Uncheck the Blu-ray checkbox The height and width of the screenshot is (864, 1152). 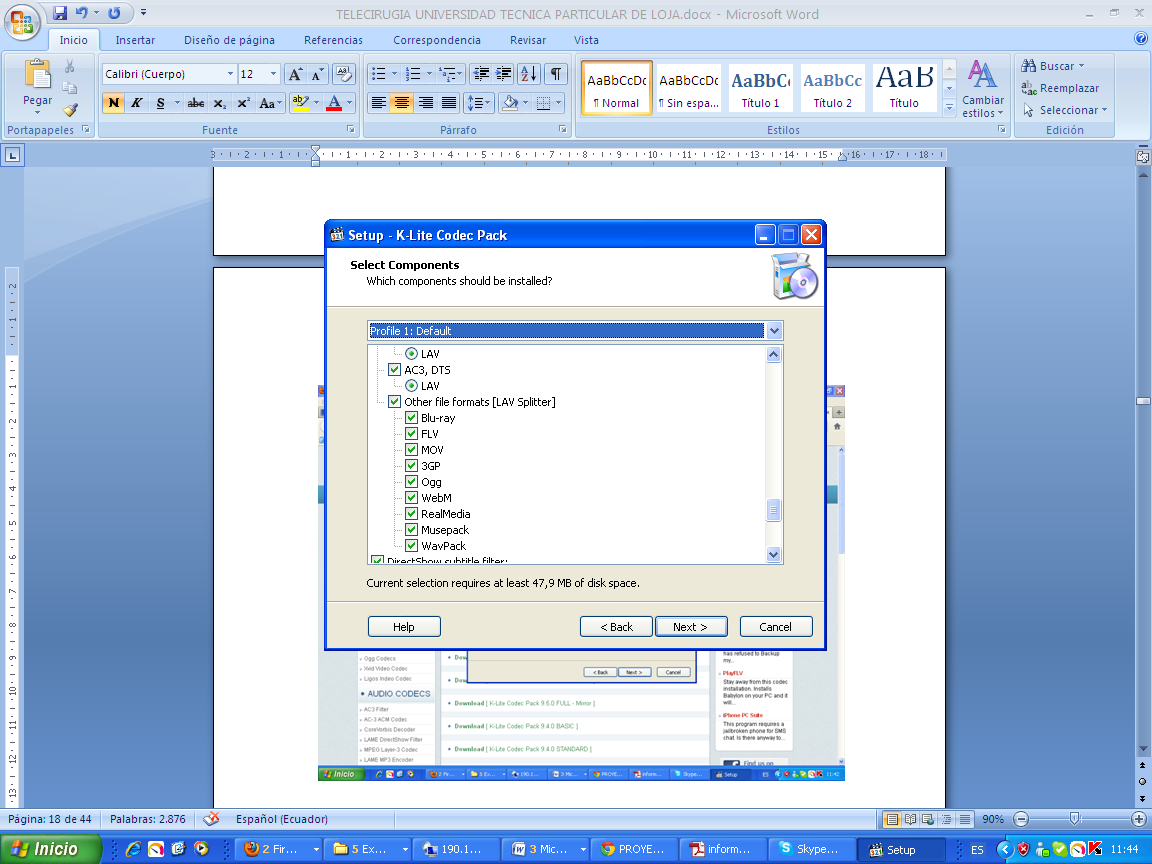(x=411, y=418)
